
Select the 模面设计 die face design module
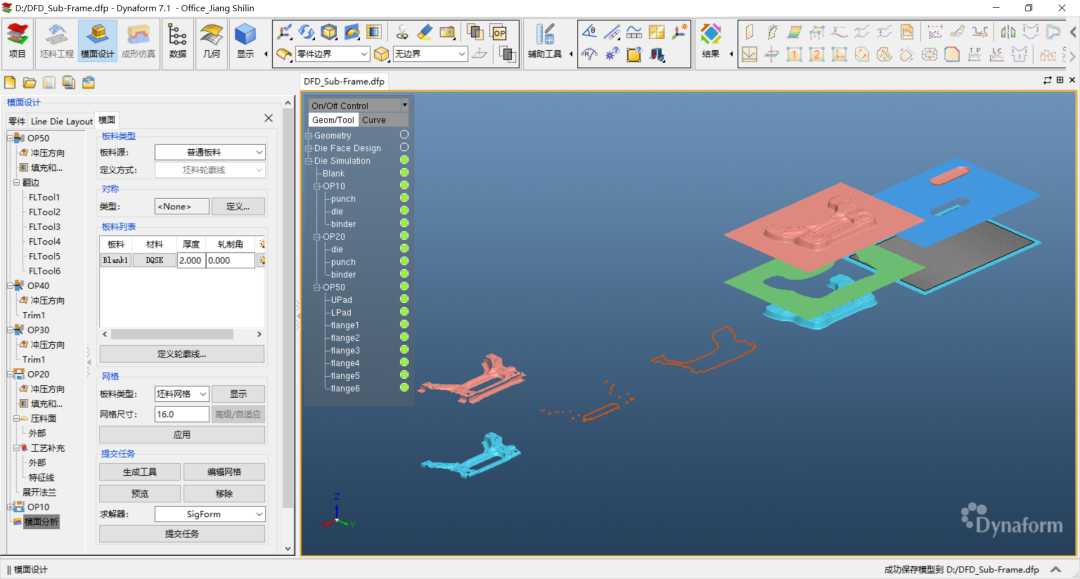point(97,41)
